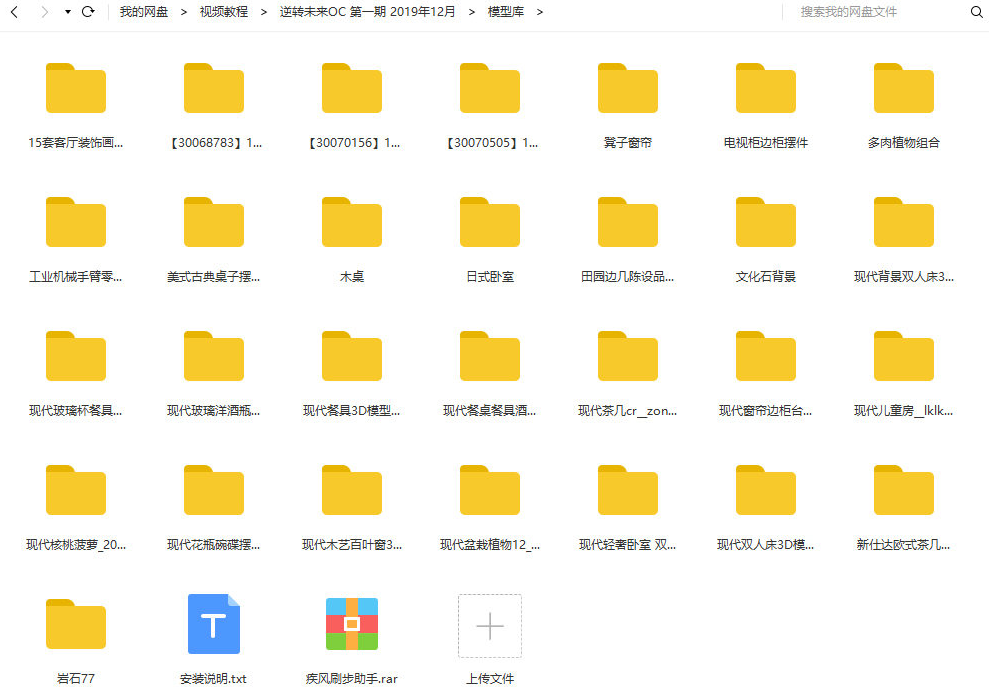Refresh the current folder listing
Viewport: 989px width, 692px height.
[88, 12]
